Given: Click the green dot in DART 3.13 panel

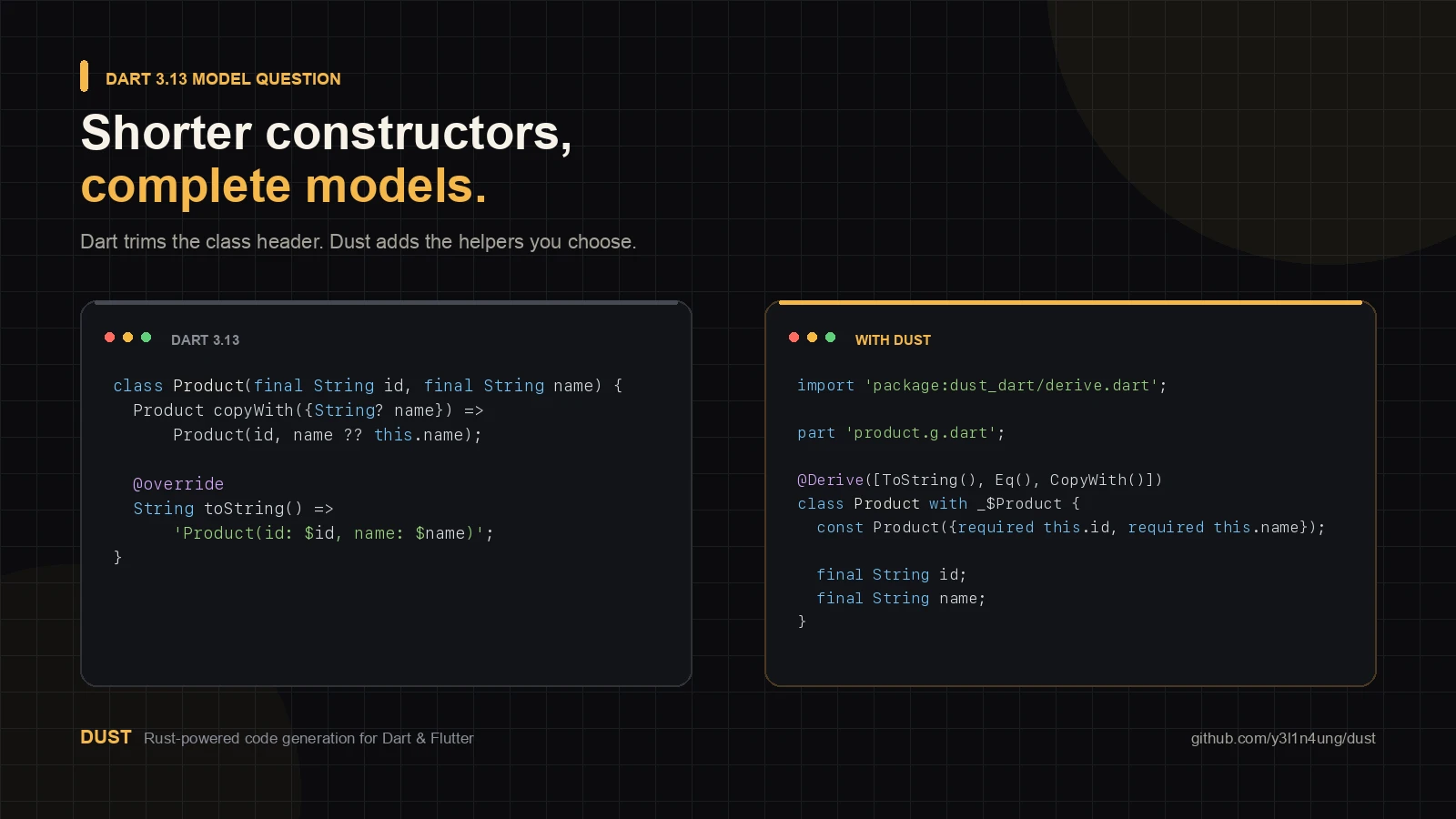Looking at the screenshot, I should pos(146,338).
